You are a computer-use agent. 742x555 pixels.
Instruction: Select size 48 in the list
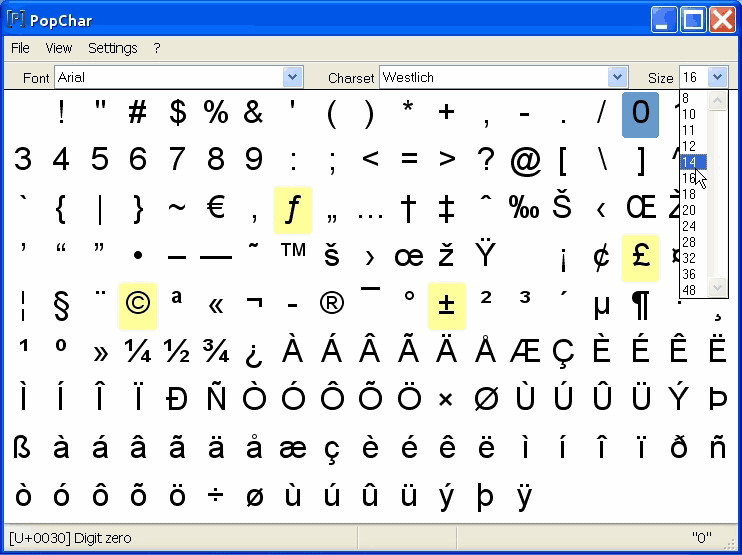point(694,290)
